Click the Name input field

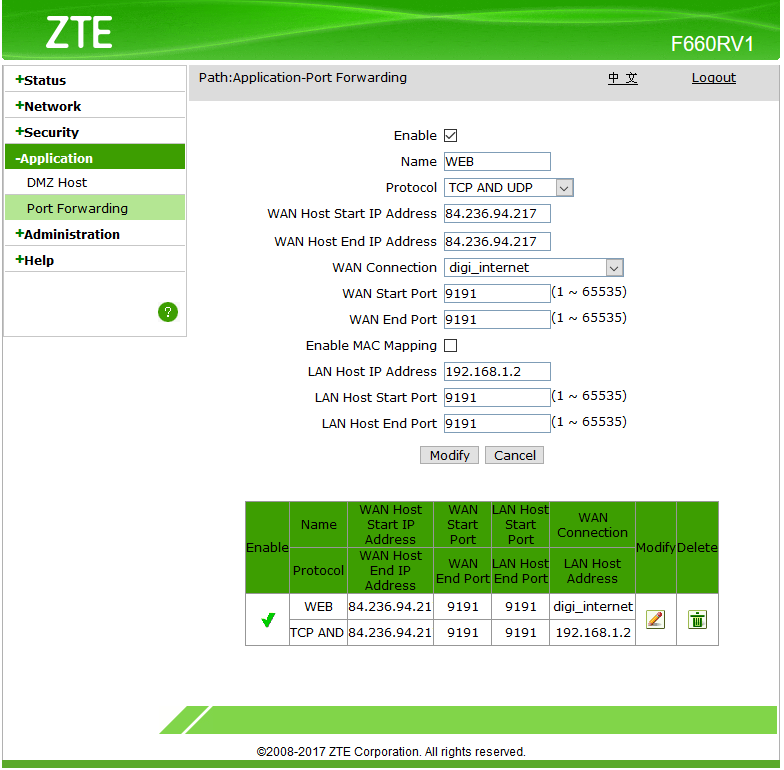click(498, 162)
